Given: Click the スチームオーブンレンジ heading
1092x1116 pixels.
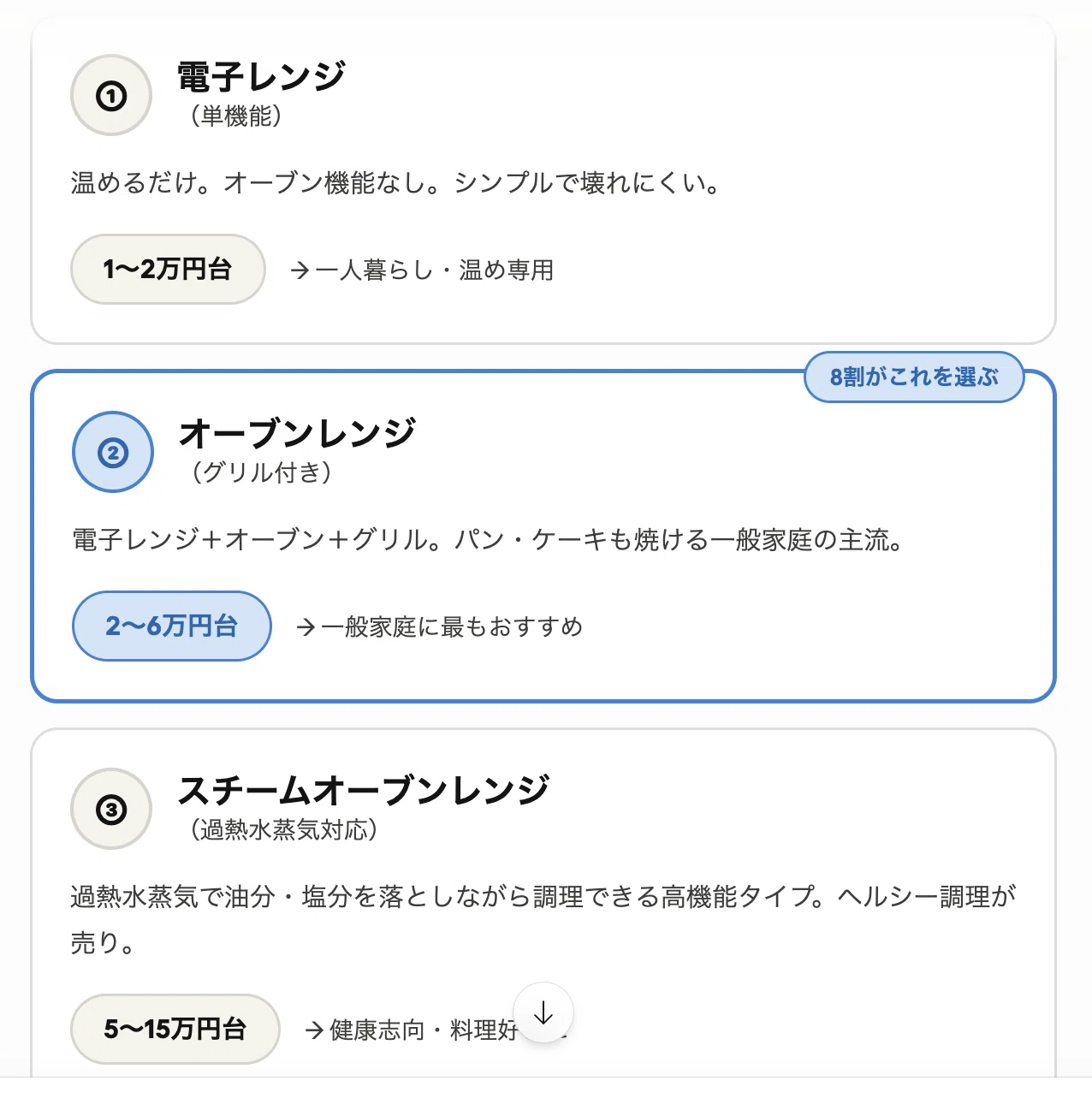Looking at the screenshot, I should [x=364, y=790].
